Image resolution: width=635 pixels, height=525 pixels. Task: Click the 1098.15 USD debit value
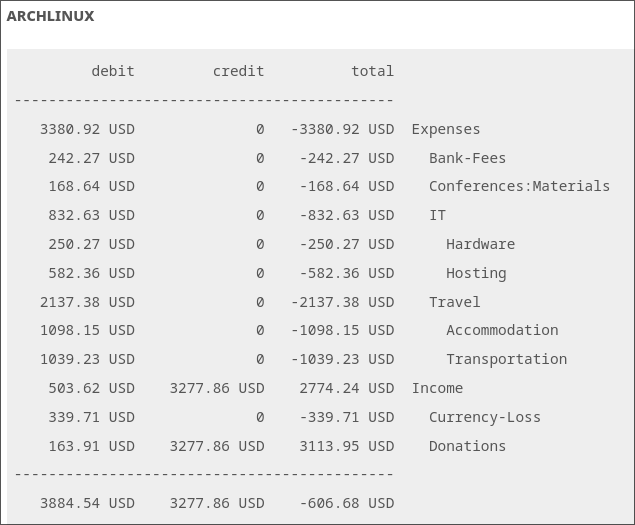(87, 330)
